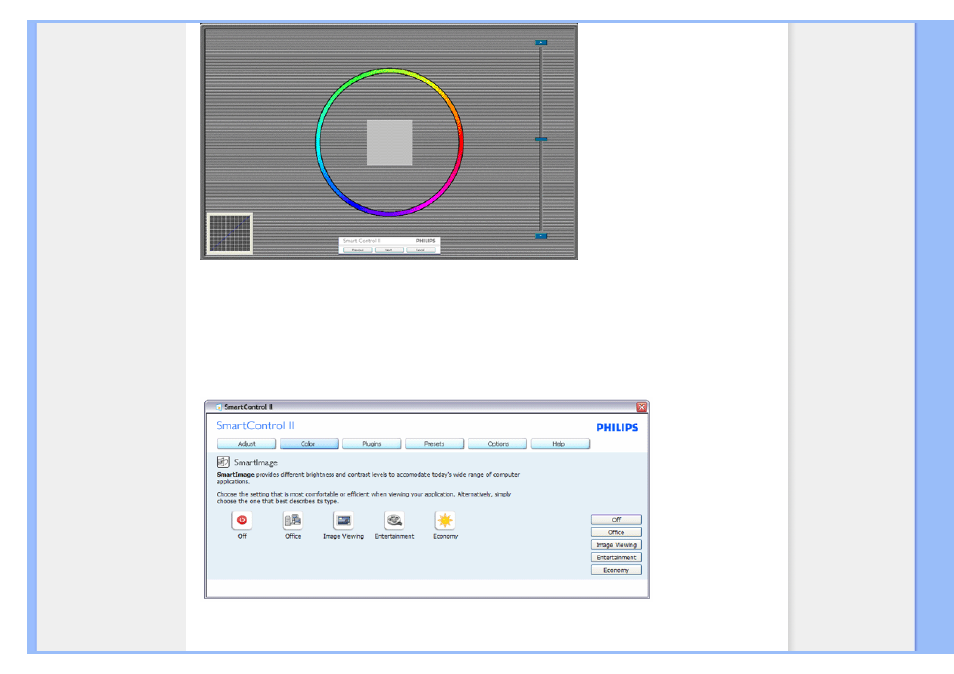Activate the Economy sun icon
This screenshot has height=674, width=954.
click(x=445, y=520)
